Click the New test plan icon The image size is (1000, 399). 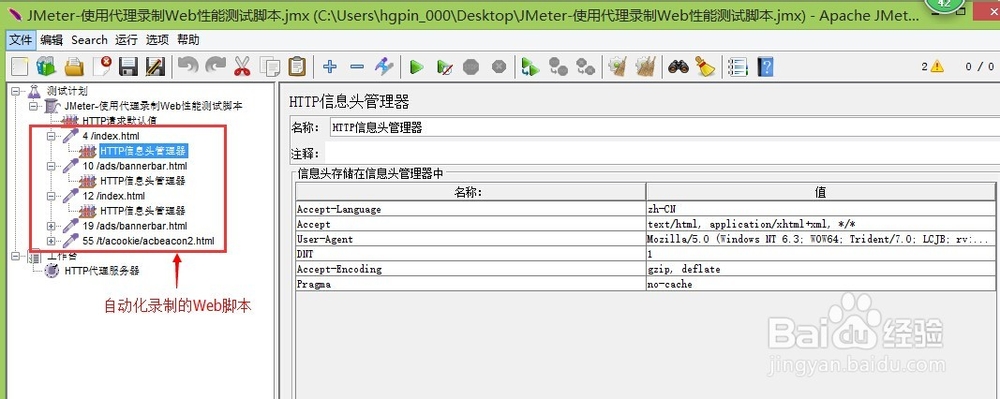pyautogui.click(x=20, y=66)
